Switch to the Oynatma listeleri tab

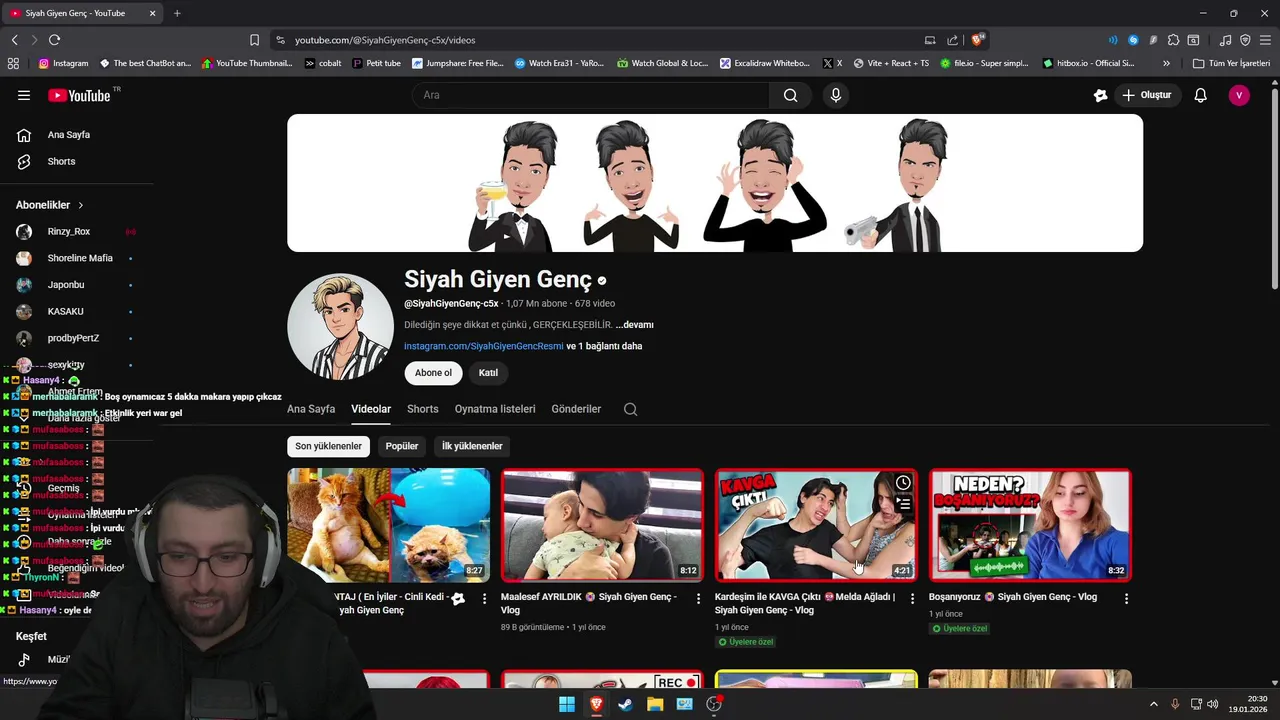pos(495,409)
